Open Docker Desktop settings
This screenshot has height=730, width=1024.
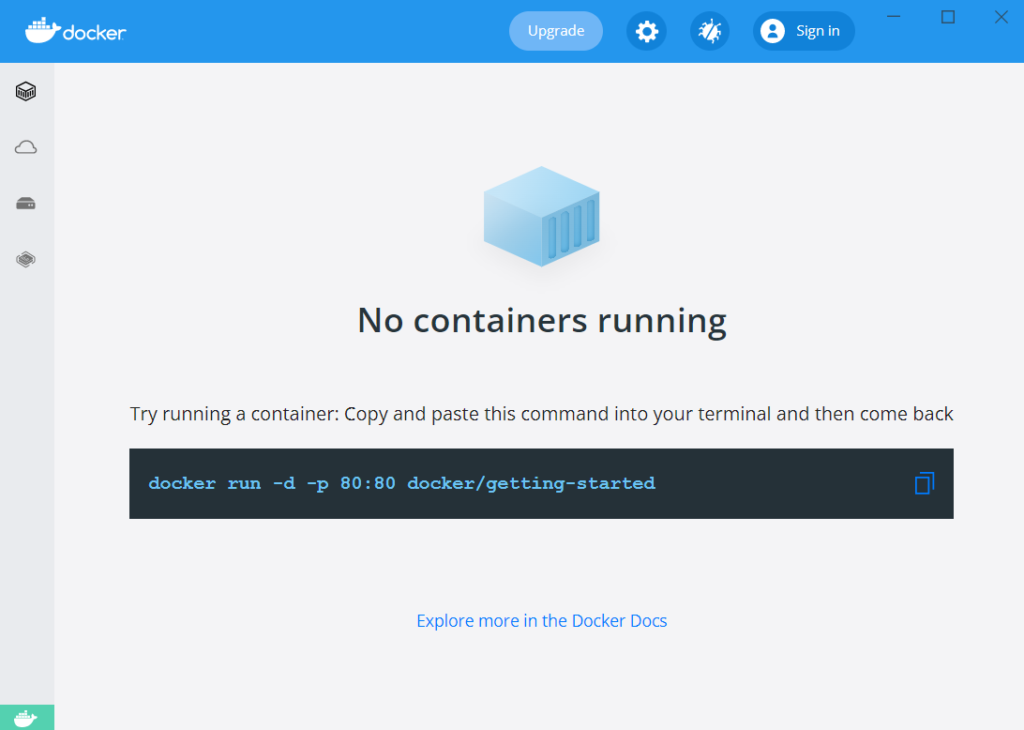tap(646, 31)
